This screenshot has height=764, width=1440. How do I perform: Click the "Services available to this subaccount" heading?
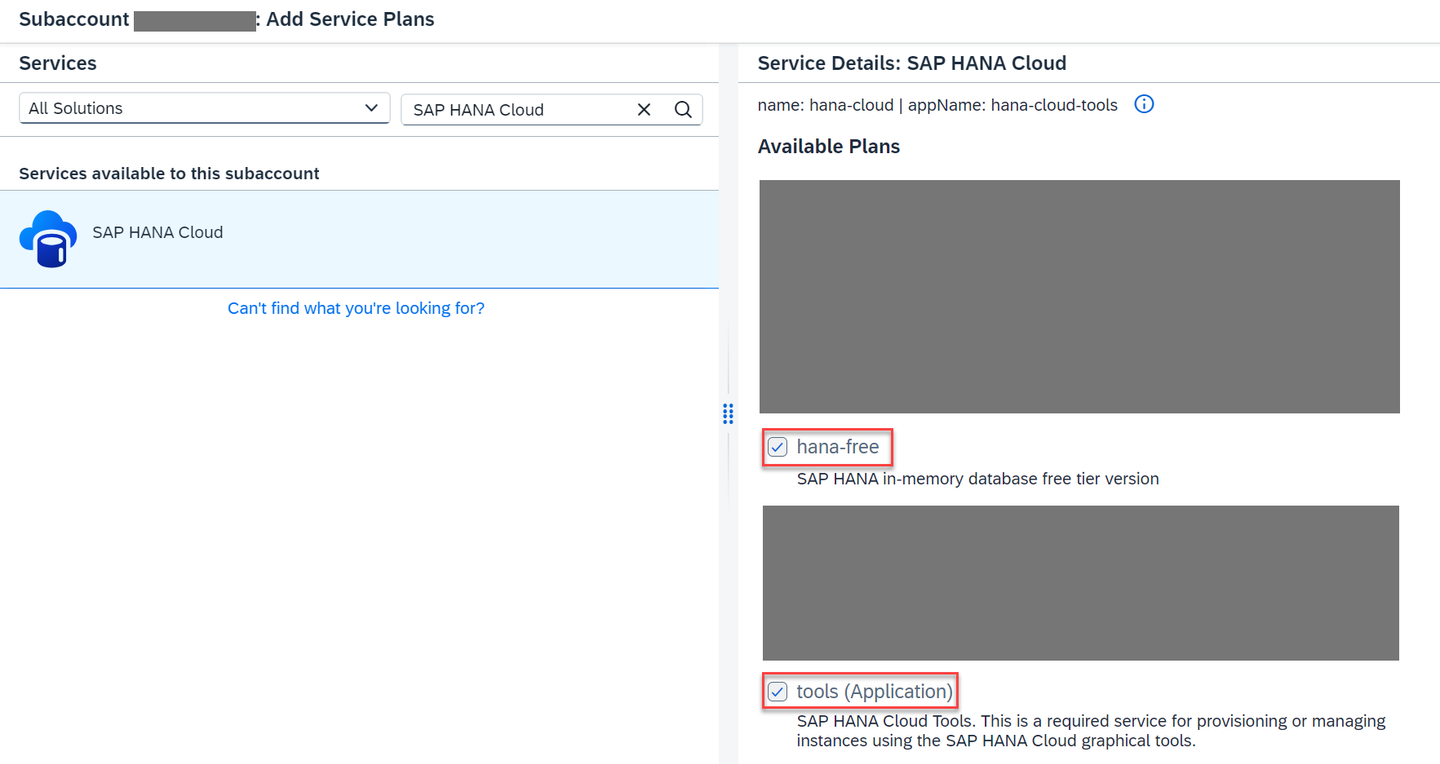pos(169,173)
